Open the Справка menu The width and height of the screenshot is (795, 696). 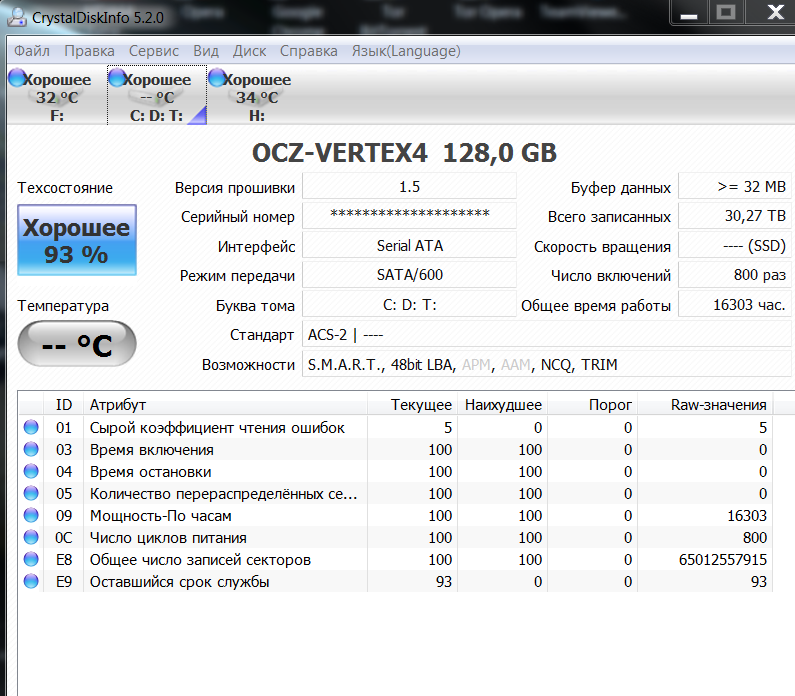pos(308,51)
